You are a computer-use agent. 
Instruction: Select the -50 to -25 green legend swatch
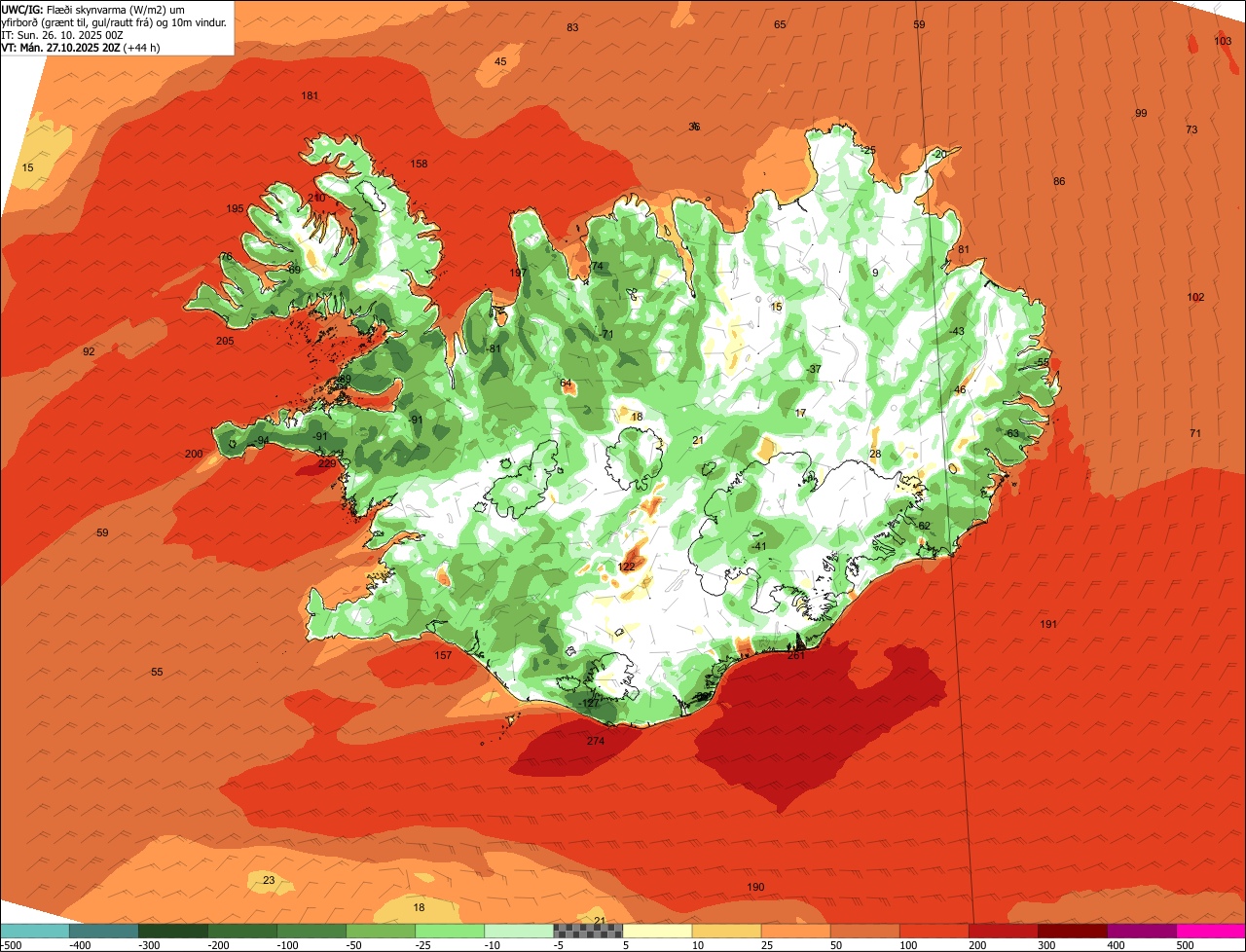click(380, 931)
